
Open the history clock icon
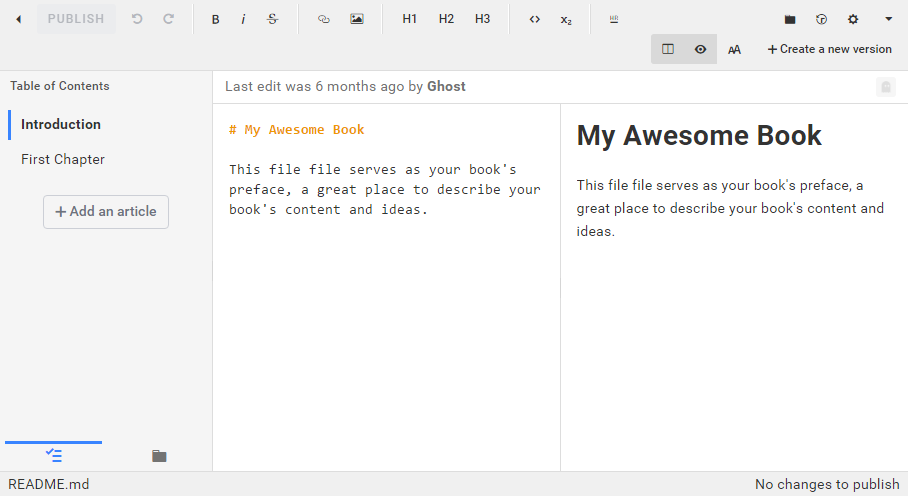(x=821, y=19)
